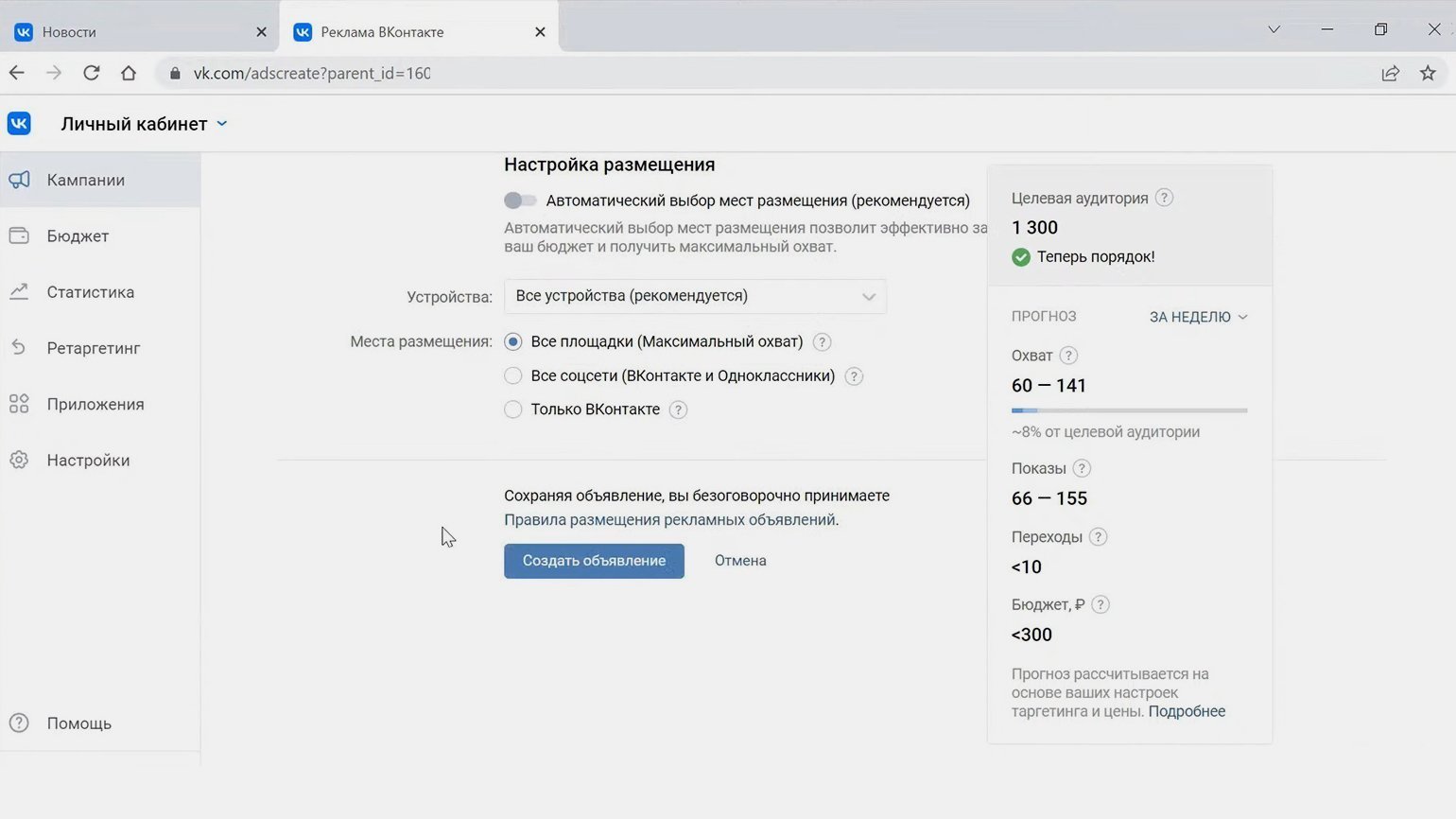Open help for Все соцсети option

coord(854,375)
